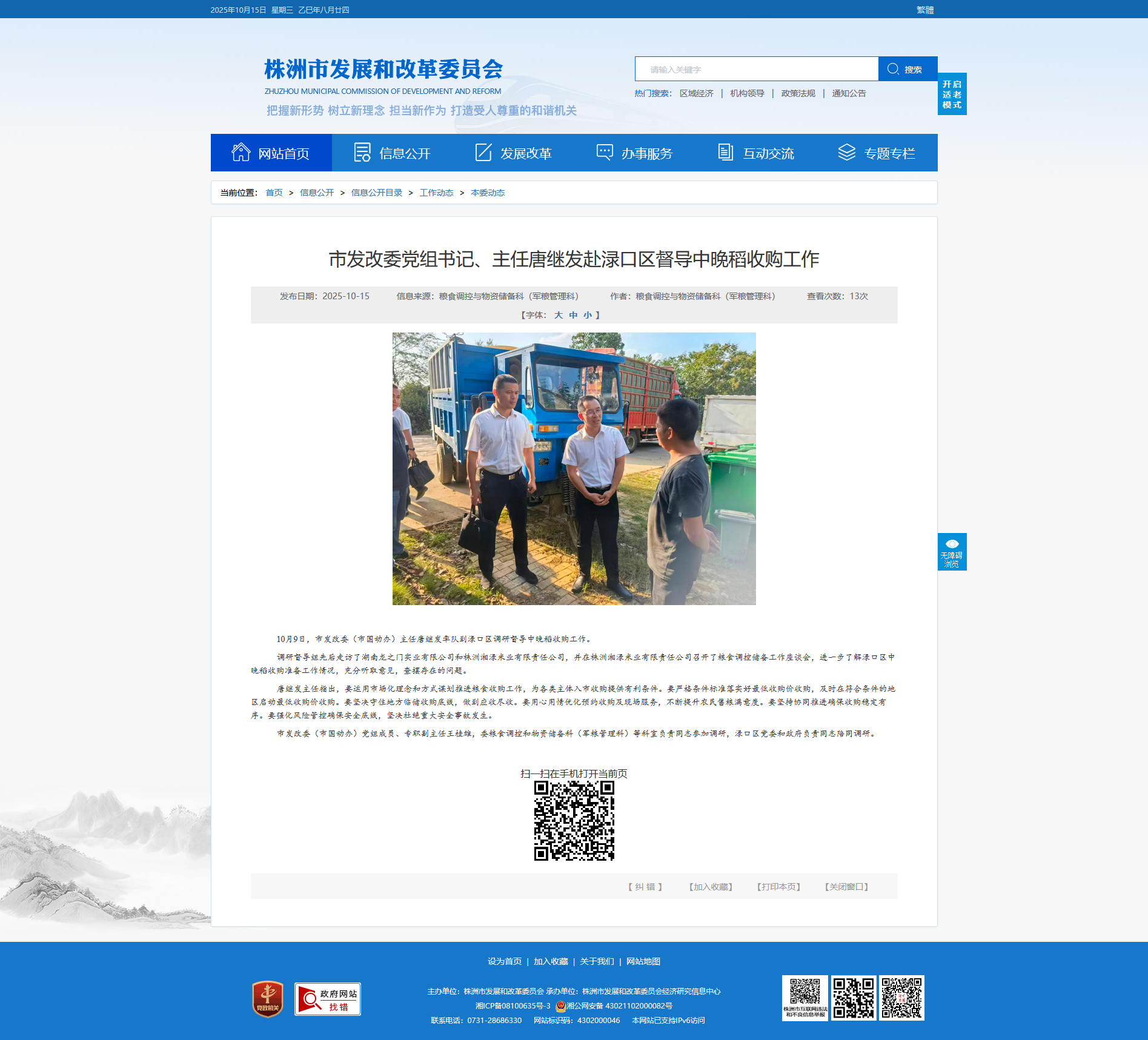This screenshot has width=1148, height=1040.
Task: Select 区域经济 hot search term
Action: [696, 93]
